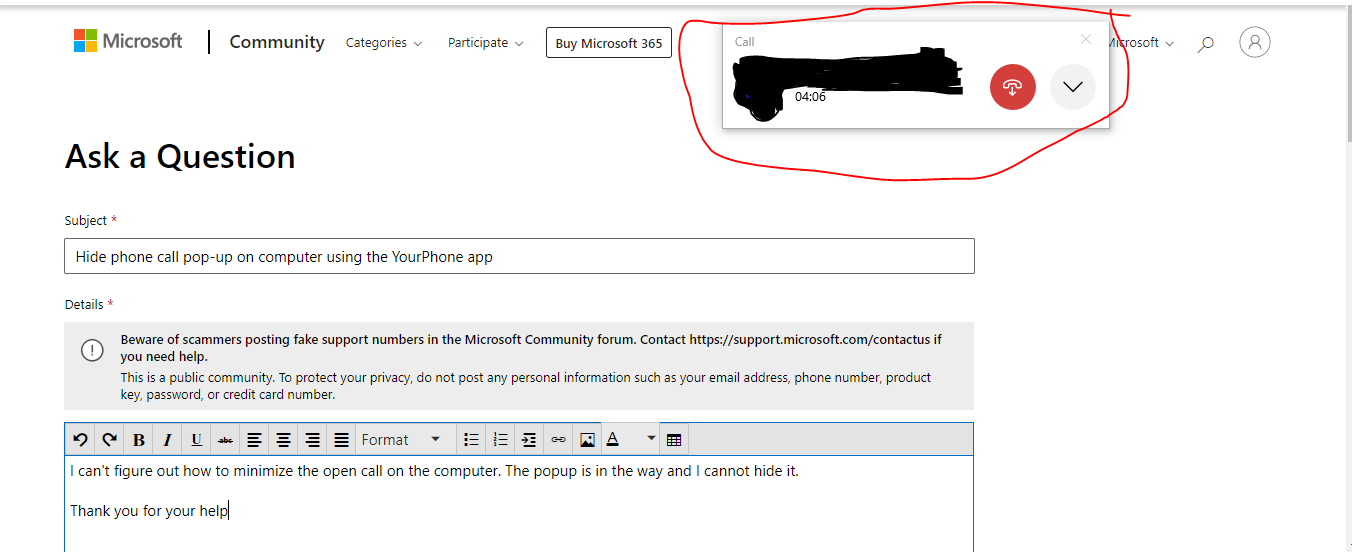
Task: Click the warning info circle icon
Action: click(92, 350)
